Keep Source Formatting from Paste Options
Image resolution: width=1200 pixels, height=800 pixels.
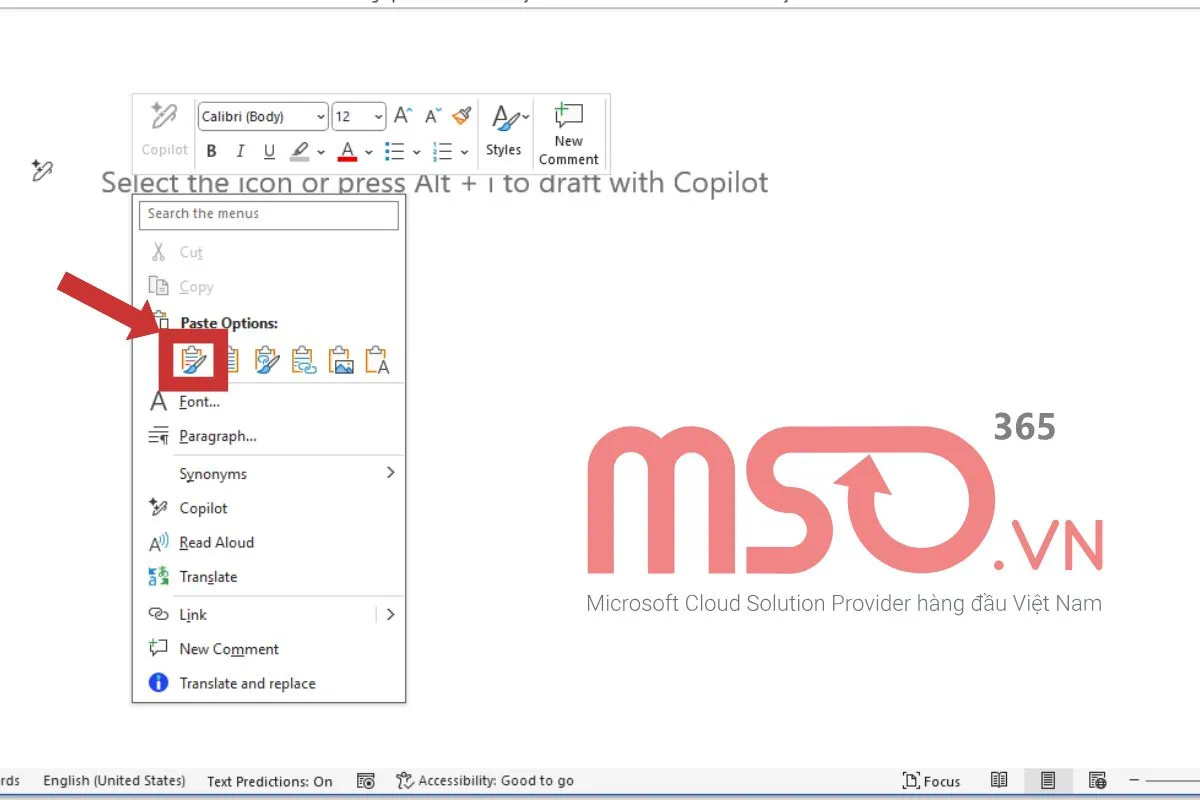pos(195,360)
